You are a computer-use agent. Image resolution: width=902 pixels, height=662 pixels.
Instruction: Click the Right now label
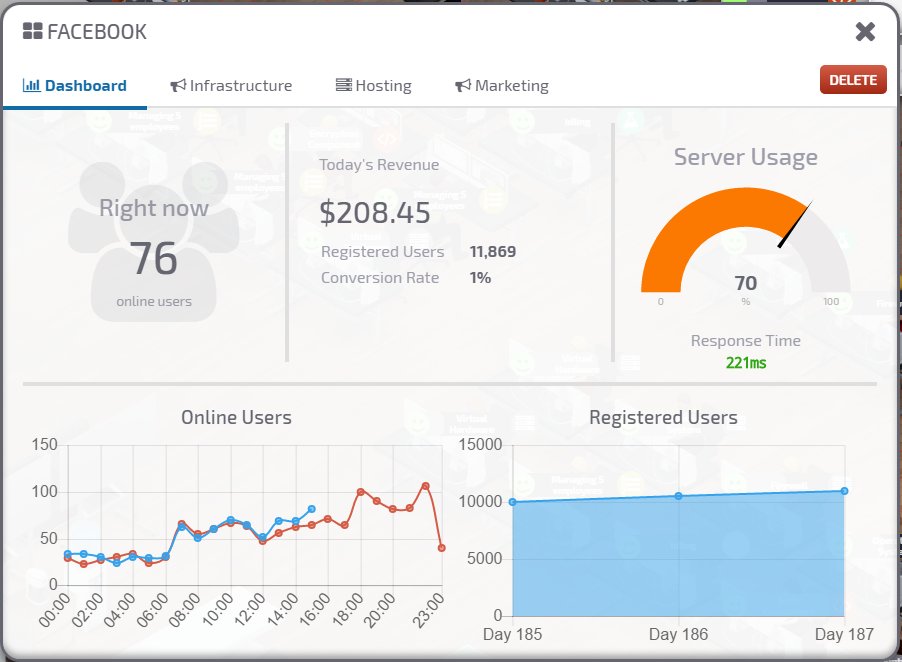click(x=154, y=208)
